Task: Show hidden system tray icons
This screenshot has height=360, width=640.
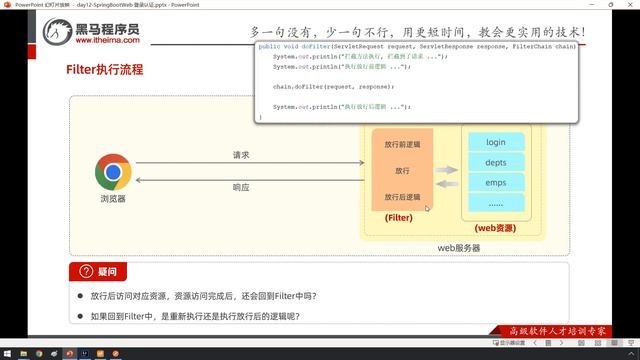Action: [x=631, y=353]
